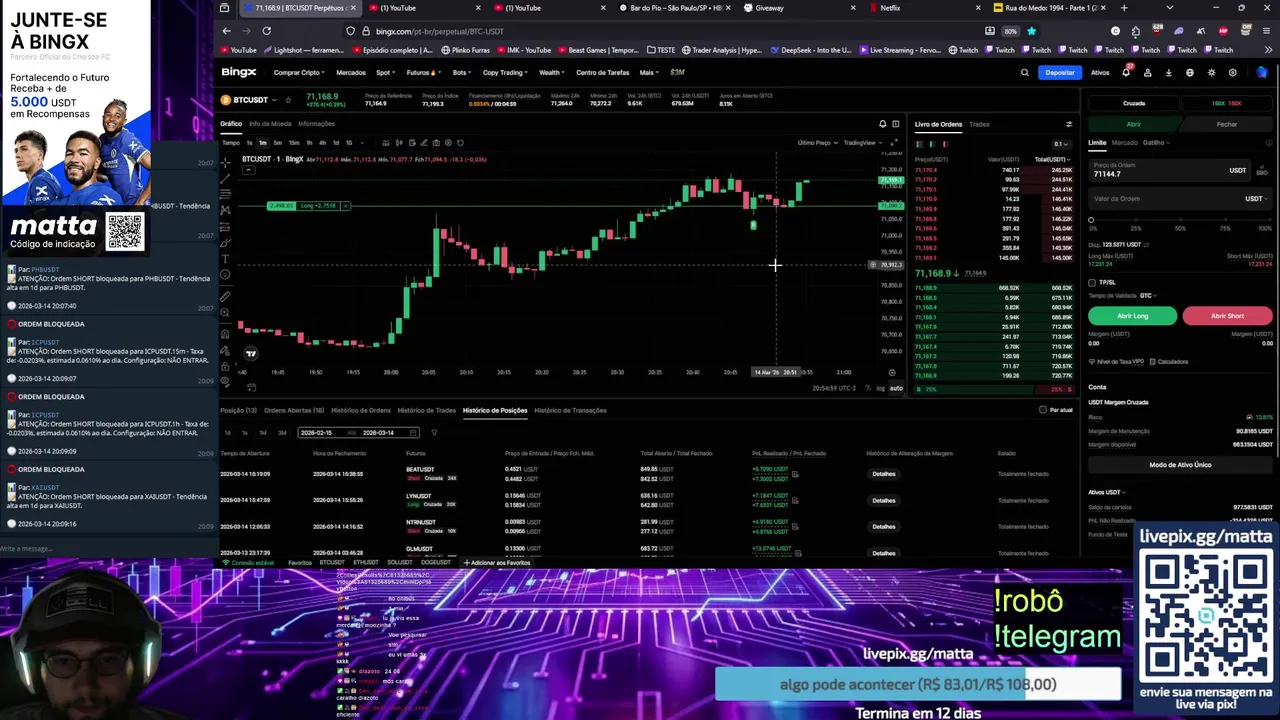The width and height of the screenshot is (1280, 720).
Task: Toggle the Par atual checkbox
Action: (x=1043, y=410)
